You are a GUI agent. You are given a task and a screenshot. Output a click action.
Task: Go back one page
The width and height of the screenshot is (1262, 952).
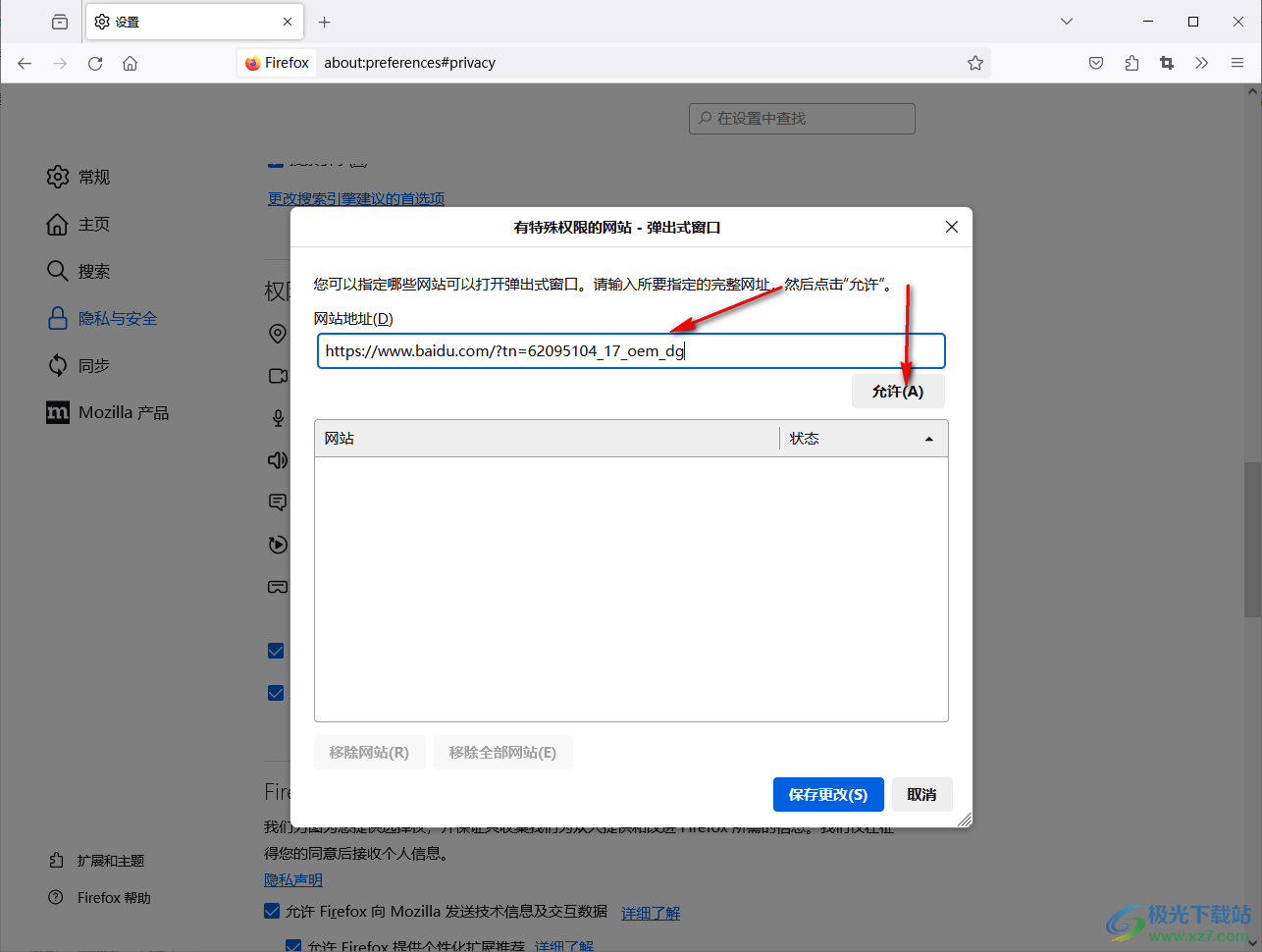(25, 63)
